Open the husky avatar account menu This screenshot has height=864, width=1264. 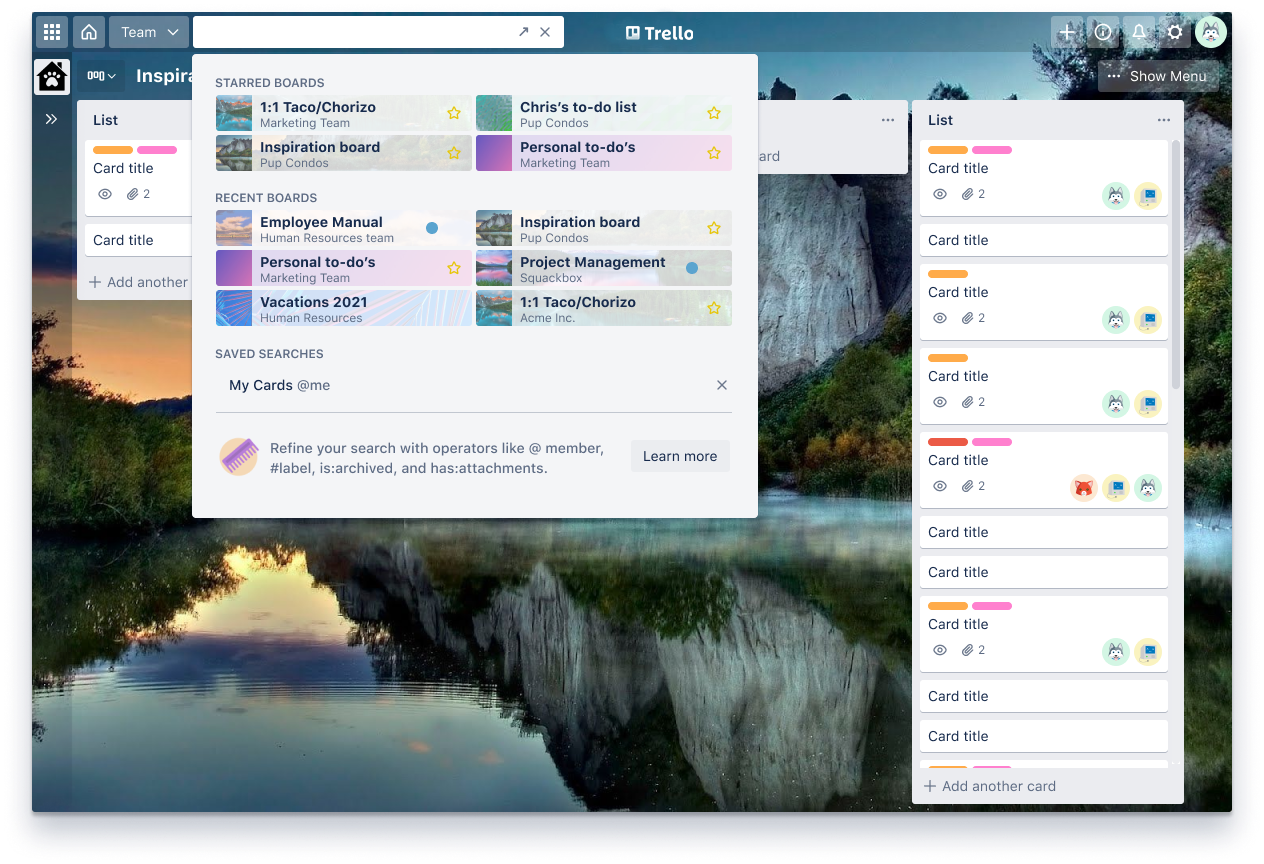(1211, 31)
